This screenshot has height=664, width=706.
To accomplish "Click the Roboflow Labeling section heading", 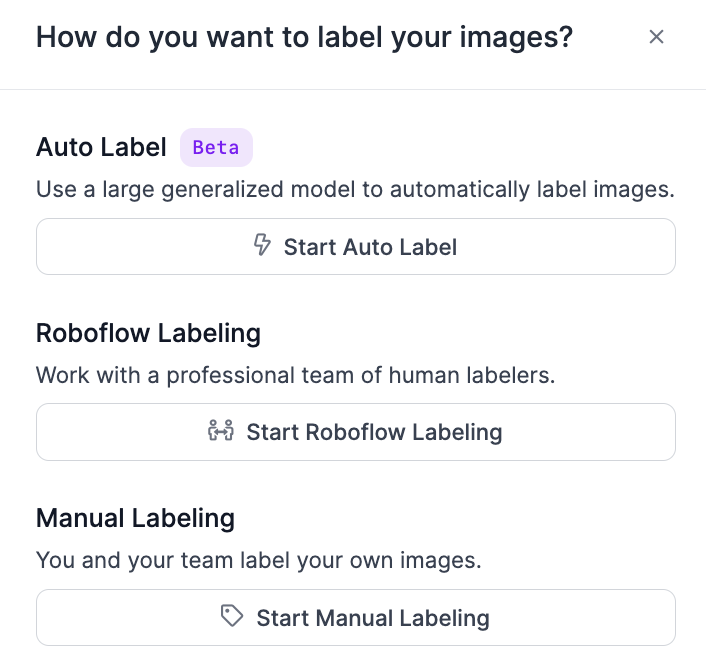I will click(x=148, y=333).
